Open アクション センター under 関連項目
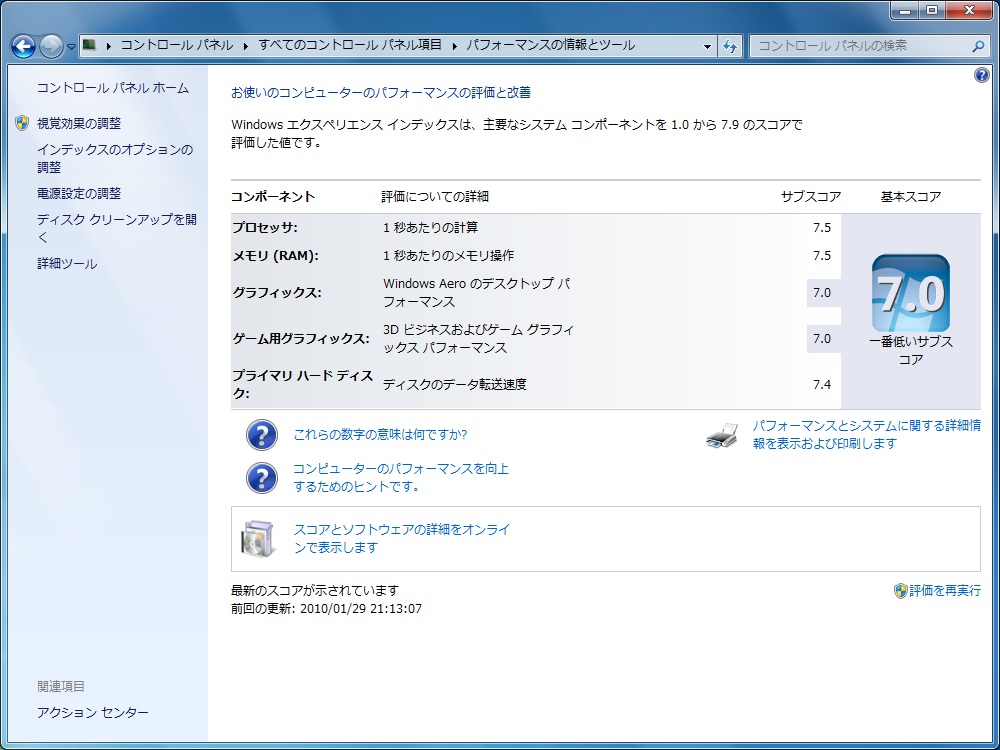The image size is (1000, 750). [x=92, y=712]
